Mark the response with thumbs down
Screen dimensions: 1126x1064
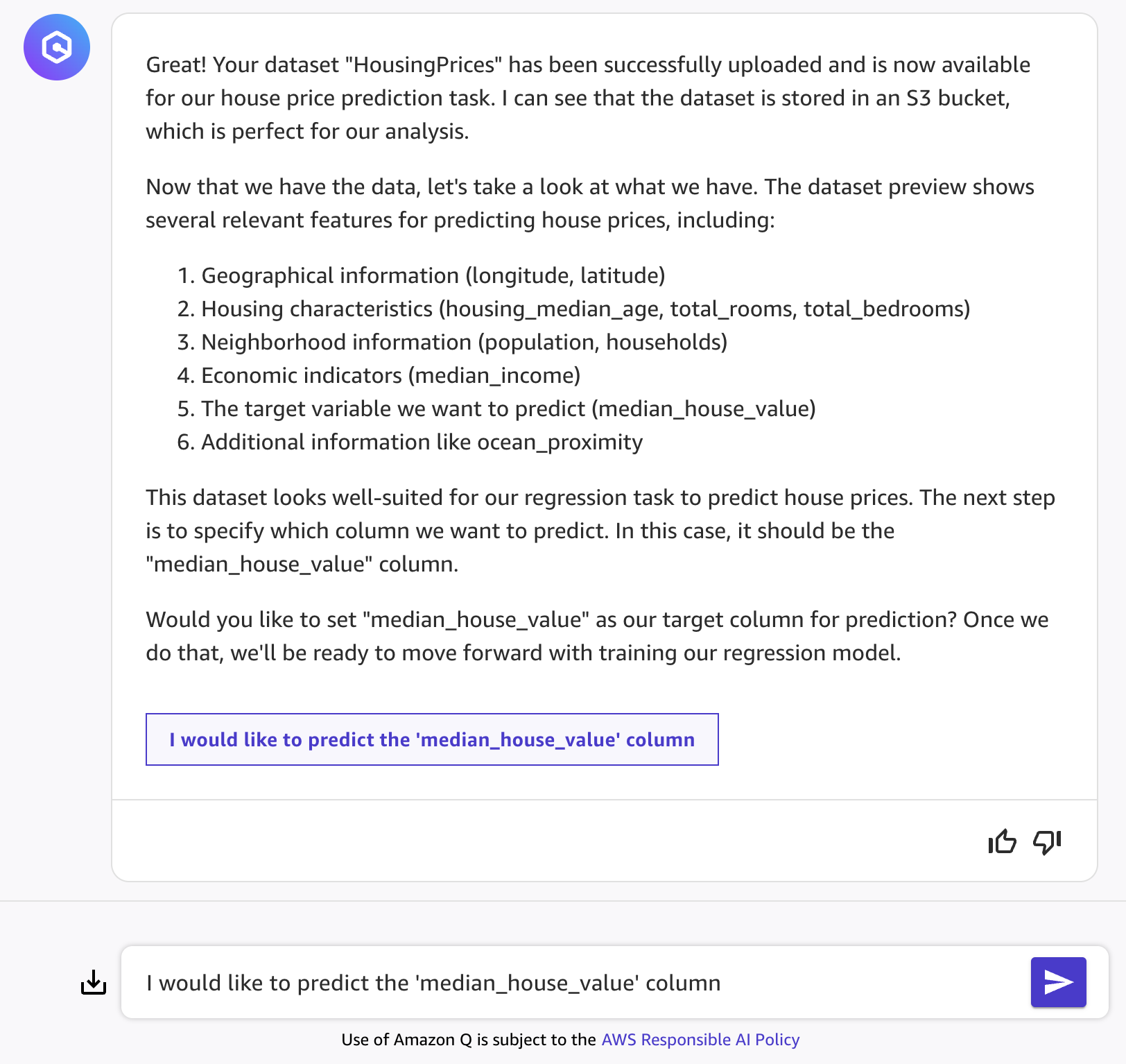[x=1047, y=842]
